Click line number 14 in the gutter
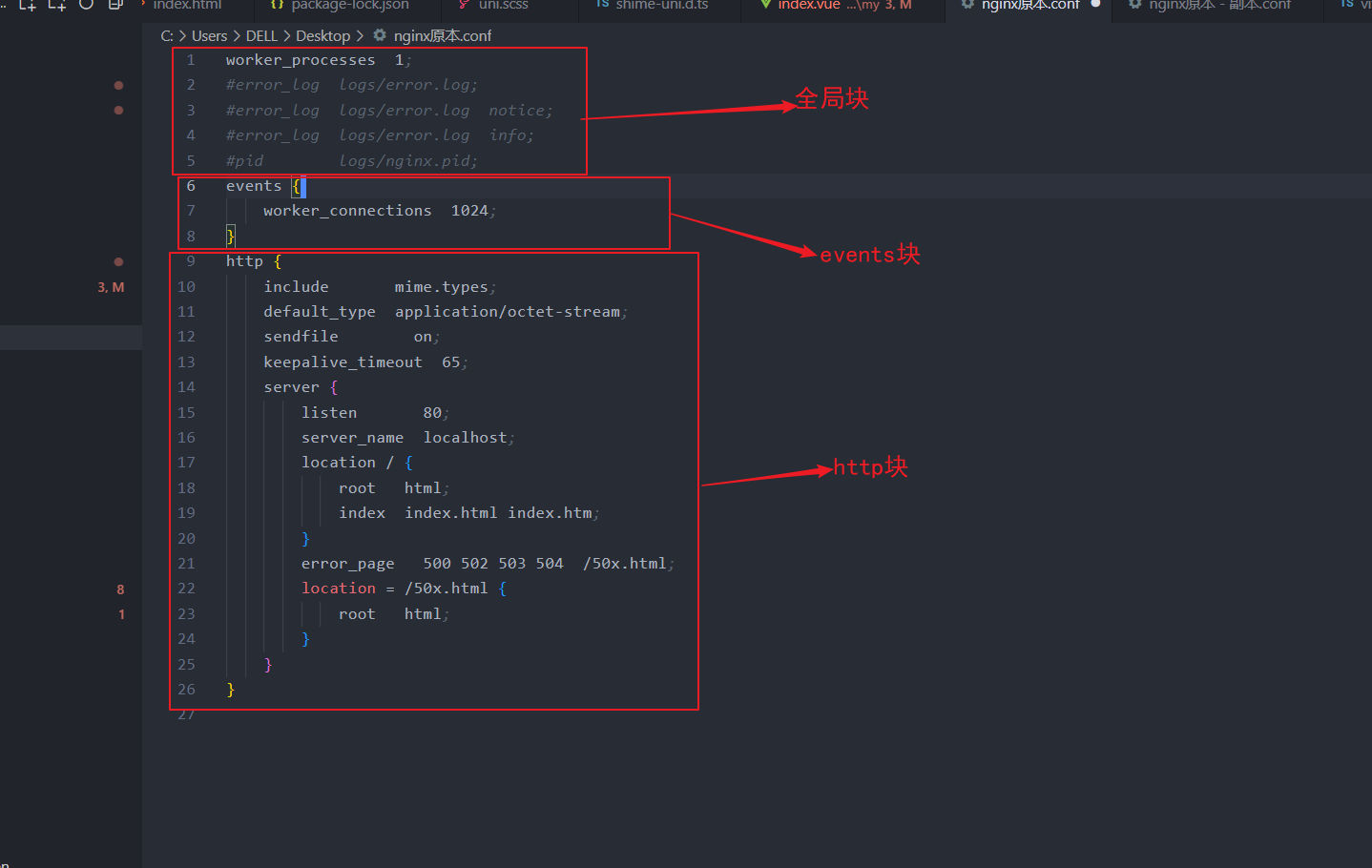This screenshot has height=868, width=1372. 186,387
